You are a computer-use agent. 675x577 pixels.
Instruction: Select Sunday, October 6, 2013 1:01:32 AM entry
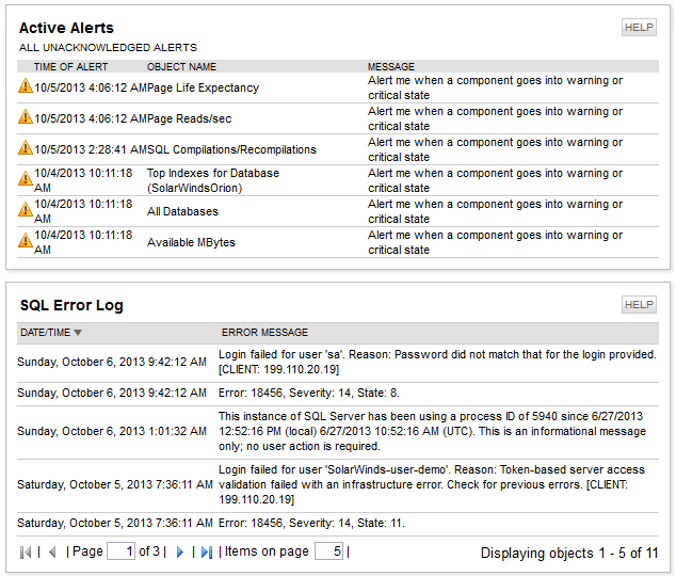pos(112,431)
